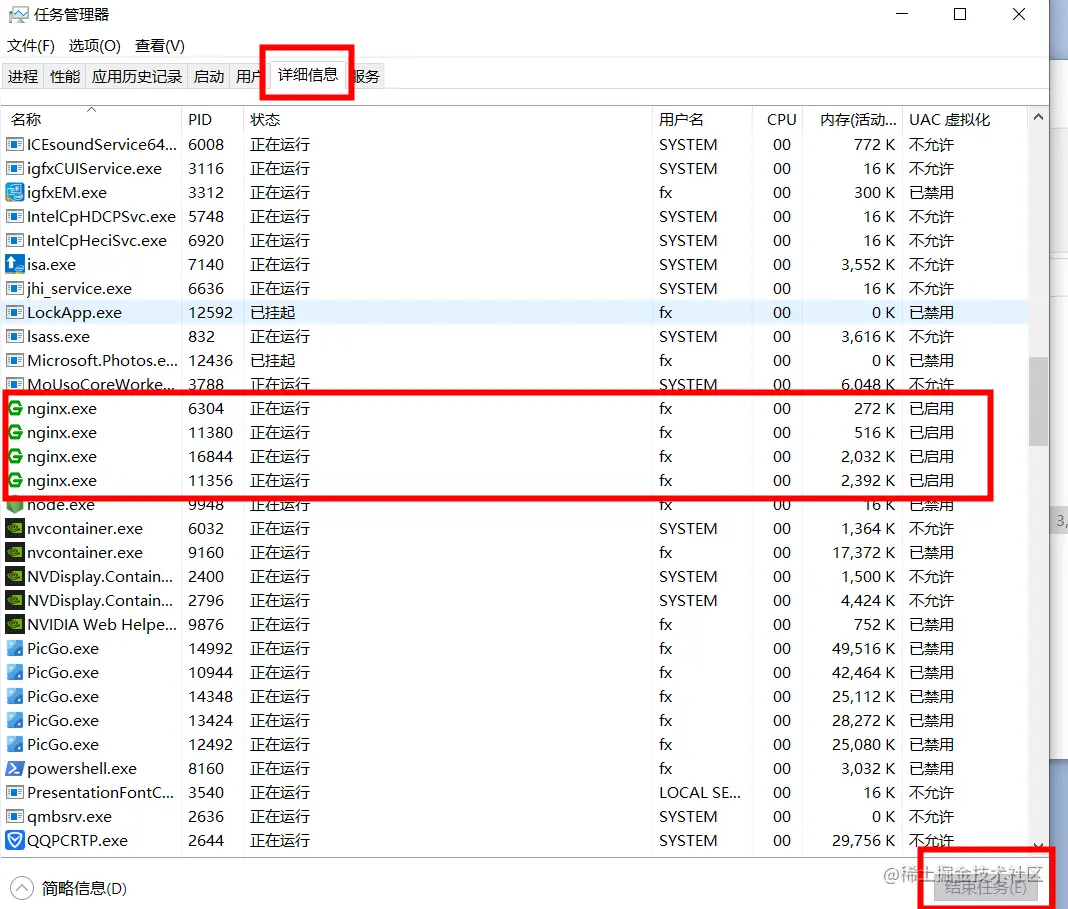This screenshot has height=909, width=1068.
Task: Click LOCAL SE... user name cell
Action: tap(700, 793)
